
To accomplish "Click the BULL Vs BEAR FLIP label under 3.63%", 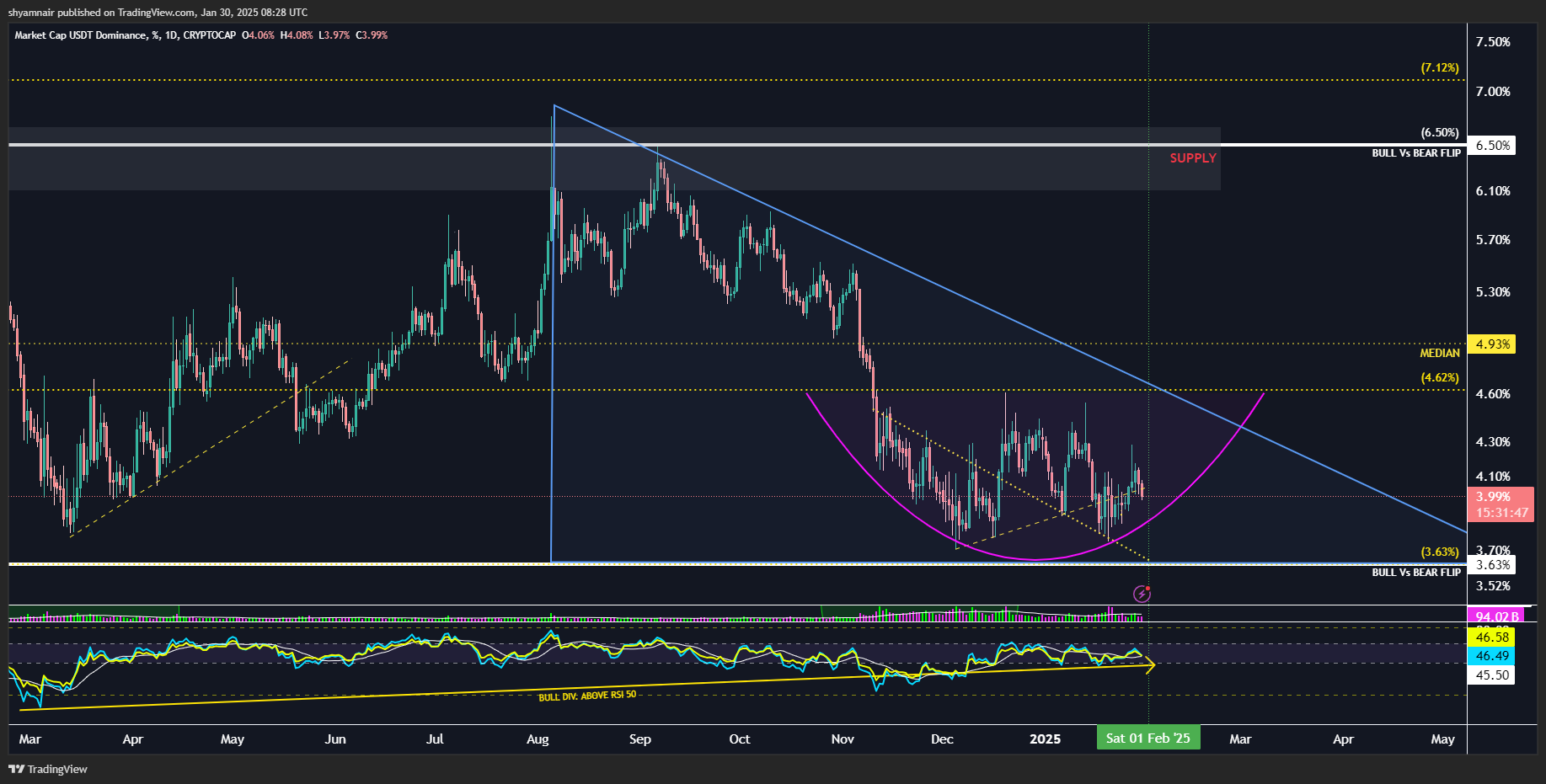I will click(x=1416, y=573).
